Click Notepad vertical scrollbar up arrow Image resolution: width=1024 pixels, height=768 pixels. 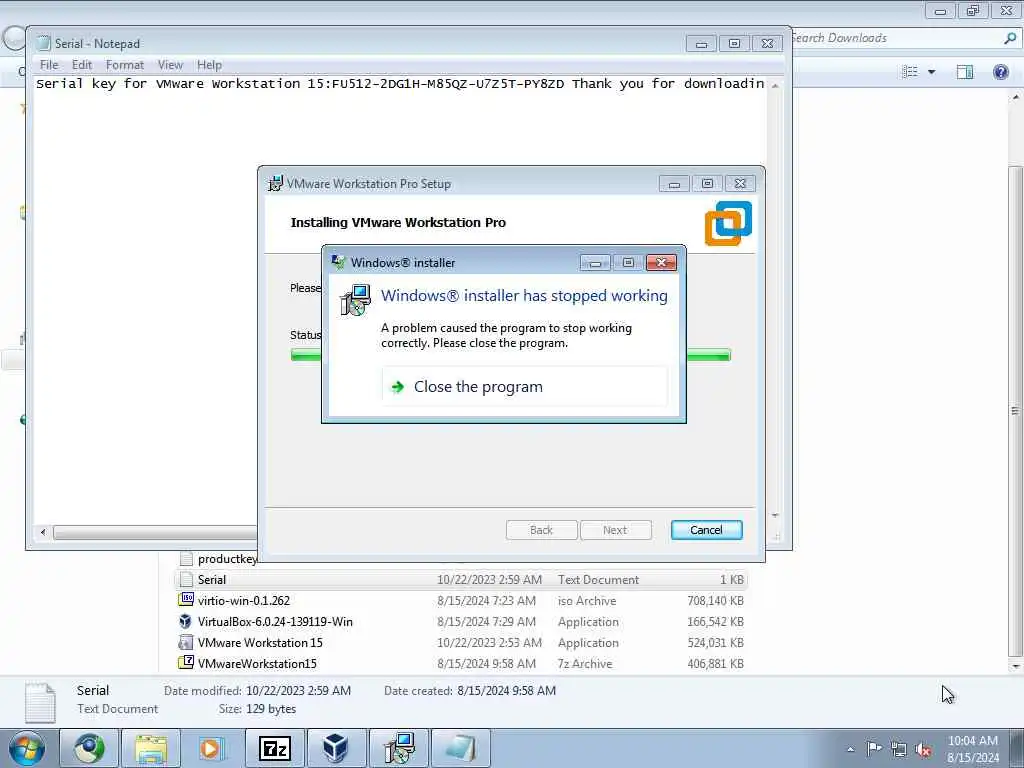tap(775, 86)
